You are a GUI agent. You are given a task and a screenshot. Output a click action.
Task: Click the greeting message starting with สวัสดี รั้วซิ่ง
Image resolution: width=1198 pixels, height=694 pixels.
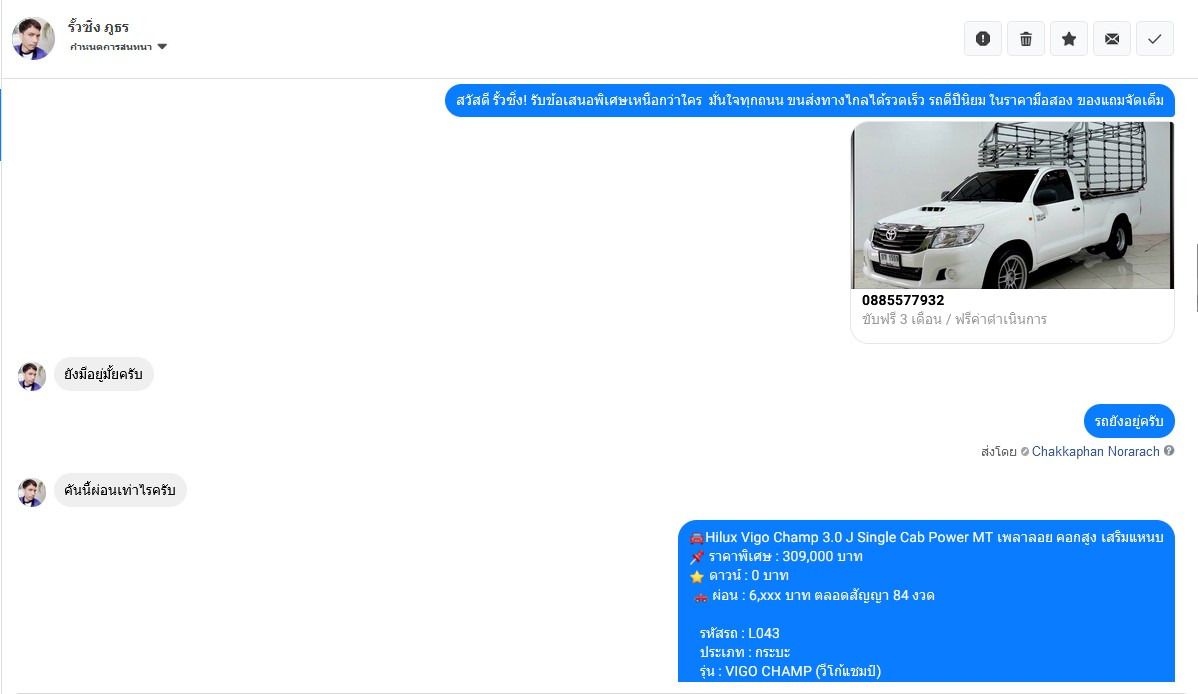[x=810, y=100]
